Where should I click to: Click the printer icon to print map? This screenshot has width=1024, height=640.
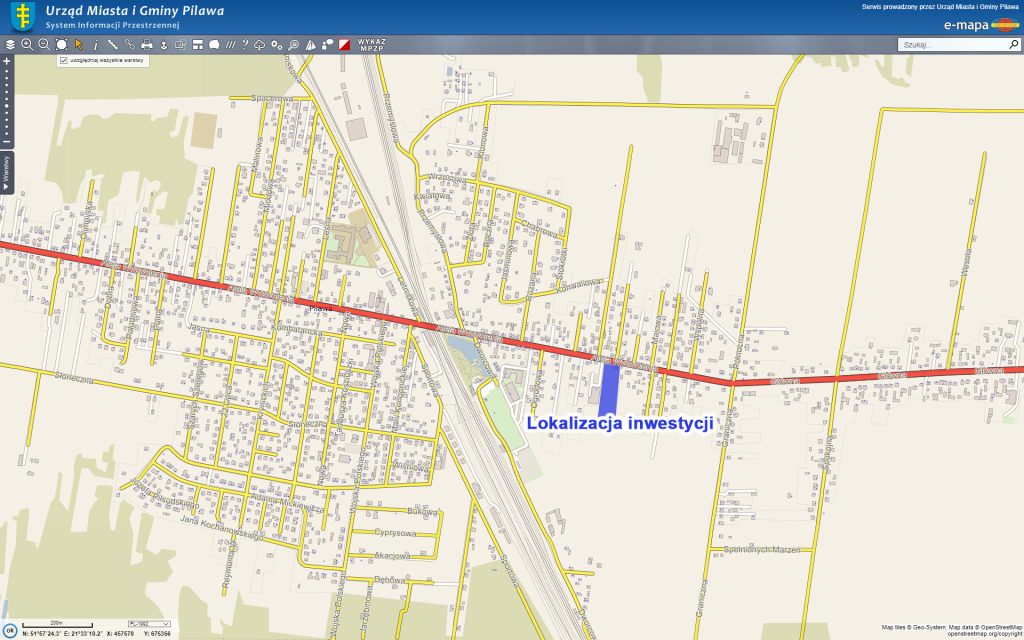(x=147, y=45)
